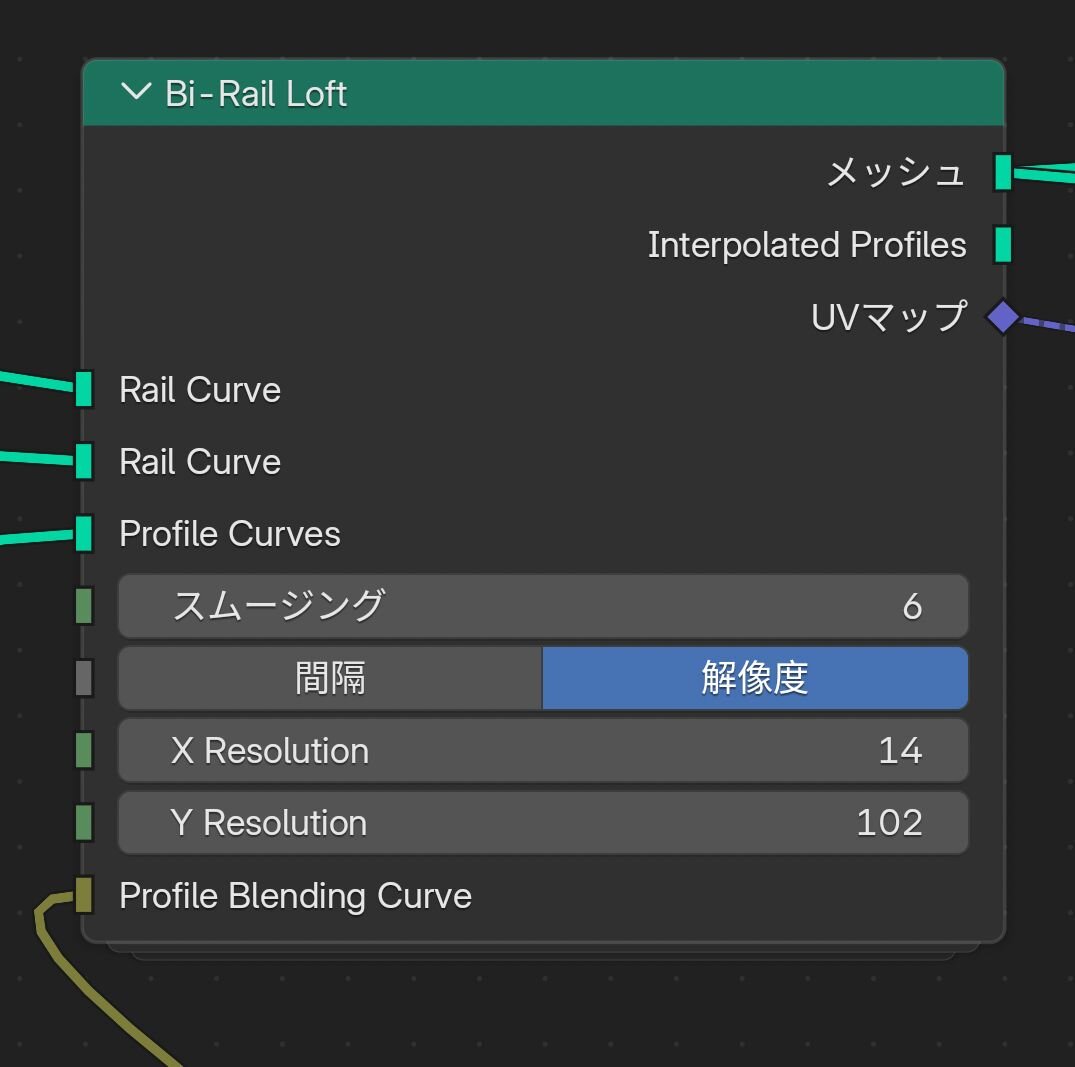Viewport: 1075px width, 1067px height.
Task: Click the UVマップ diamond output socket
Action: tap(1002, 317)
